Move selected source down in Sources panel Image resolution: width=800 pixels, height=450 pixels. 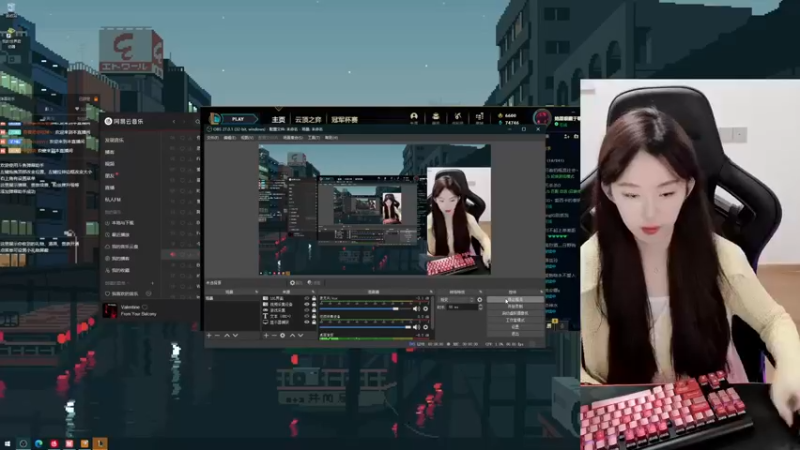(301, 335)
